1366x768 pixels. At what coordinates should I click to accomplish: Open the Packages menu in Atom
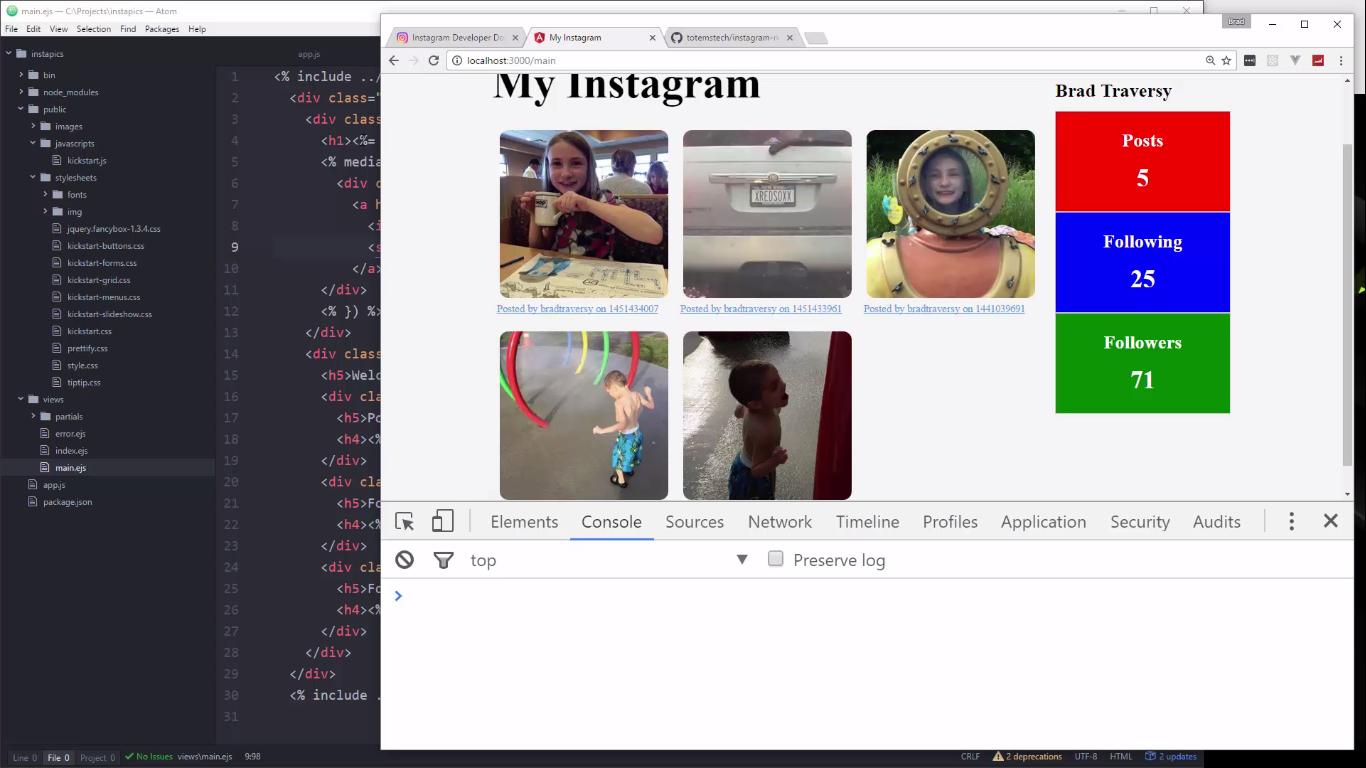click(x=162, y=29)
